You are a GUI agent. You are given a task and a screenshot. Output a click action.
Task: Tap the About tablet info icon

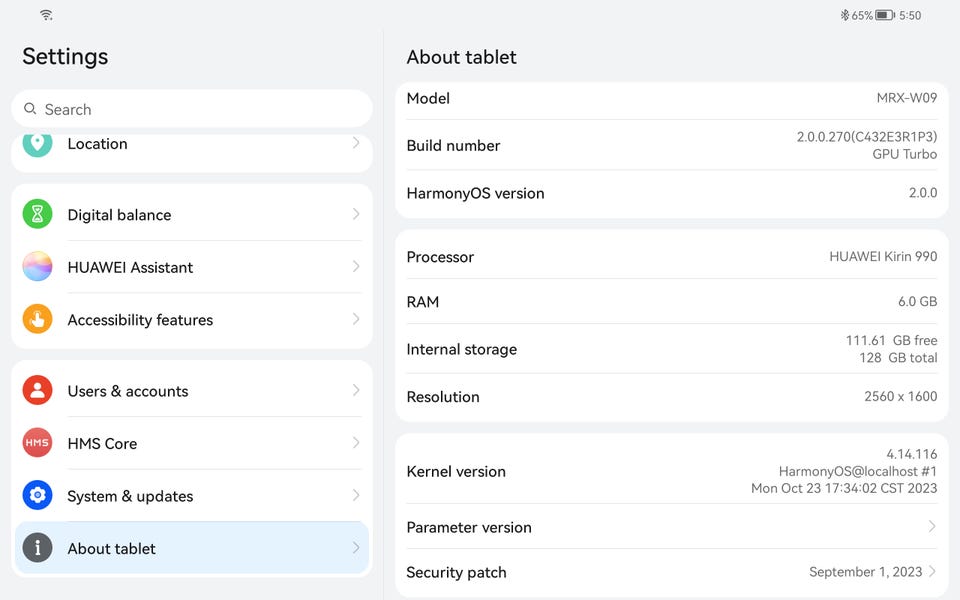(x=37, y=547)
